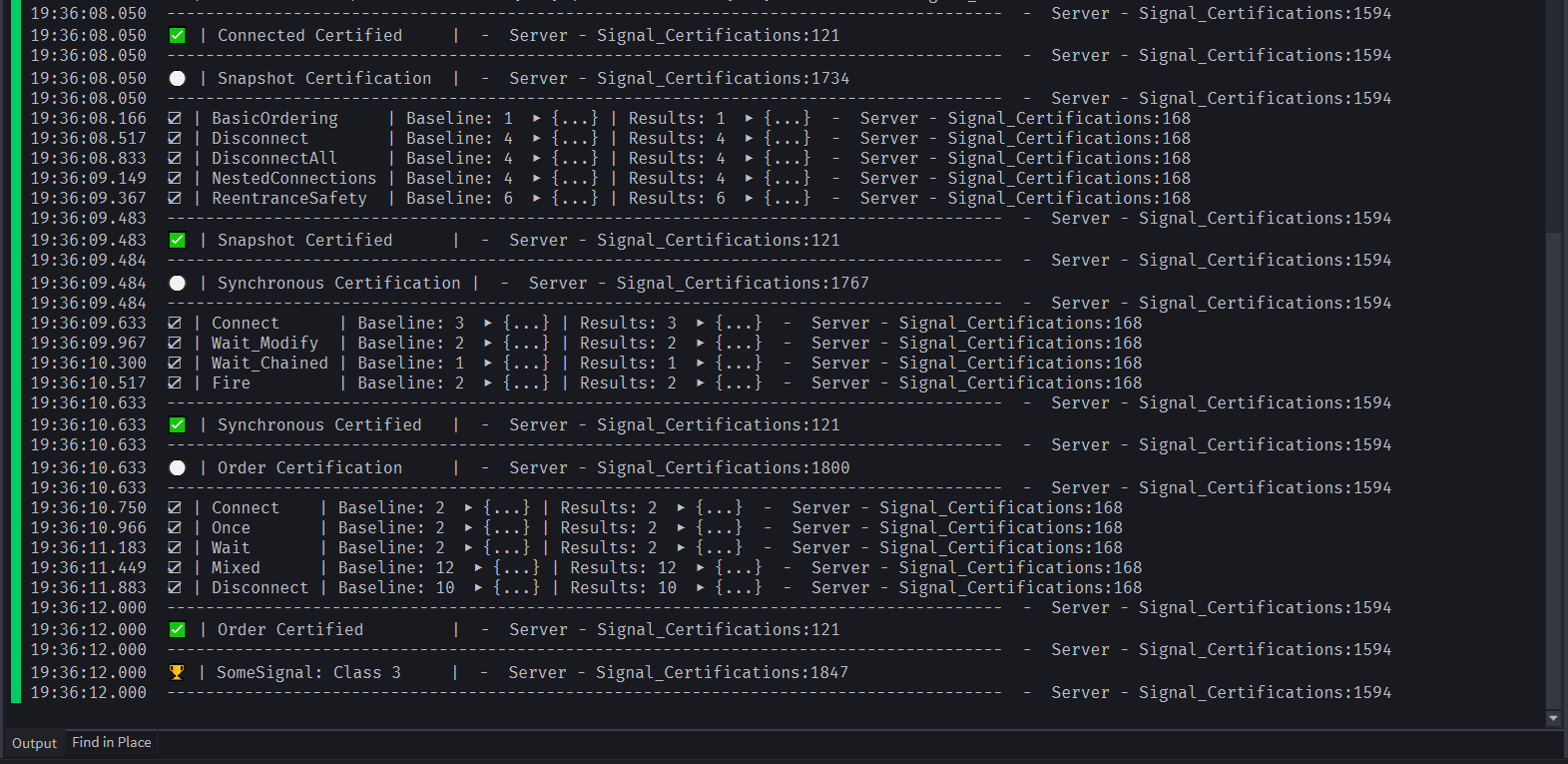The image size is (1568, 764).
Task: Click the check mark on the 19:36:10.750 Connect row
Action: click(175, 507)
